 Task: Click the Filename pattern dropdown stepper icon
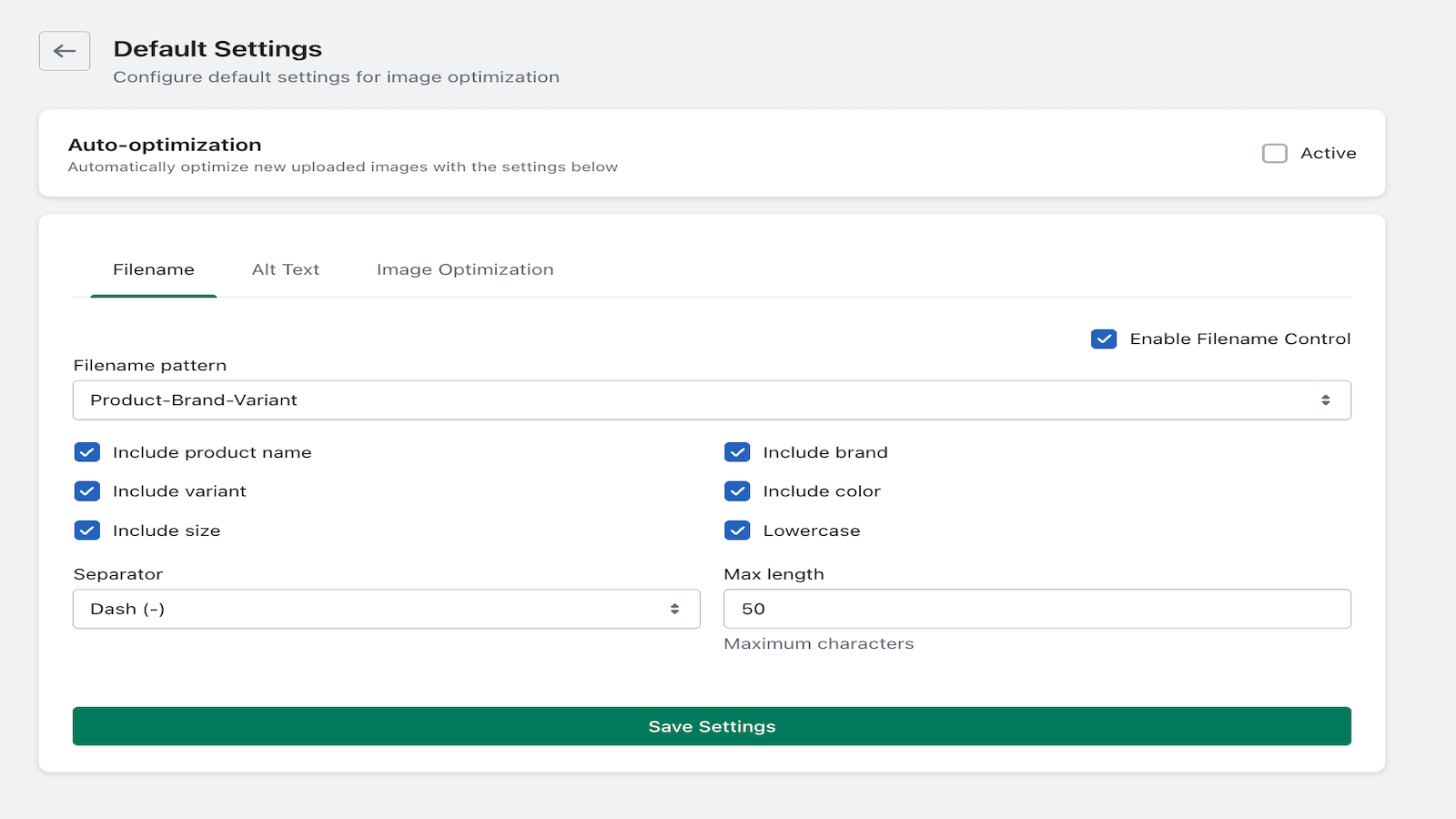(1325, 399)
